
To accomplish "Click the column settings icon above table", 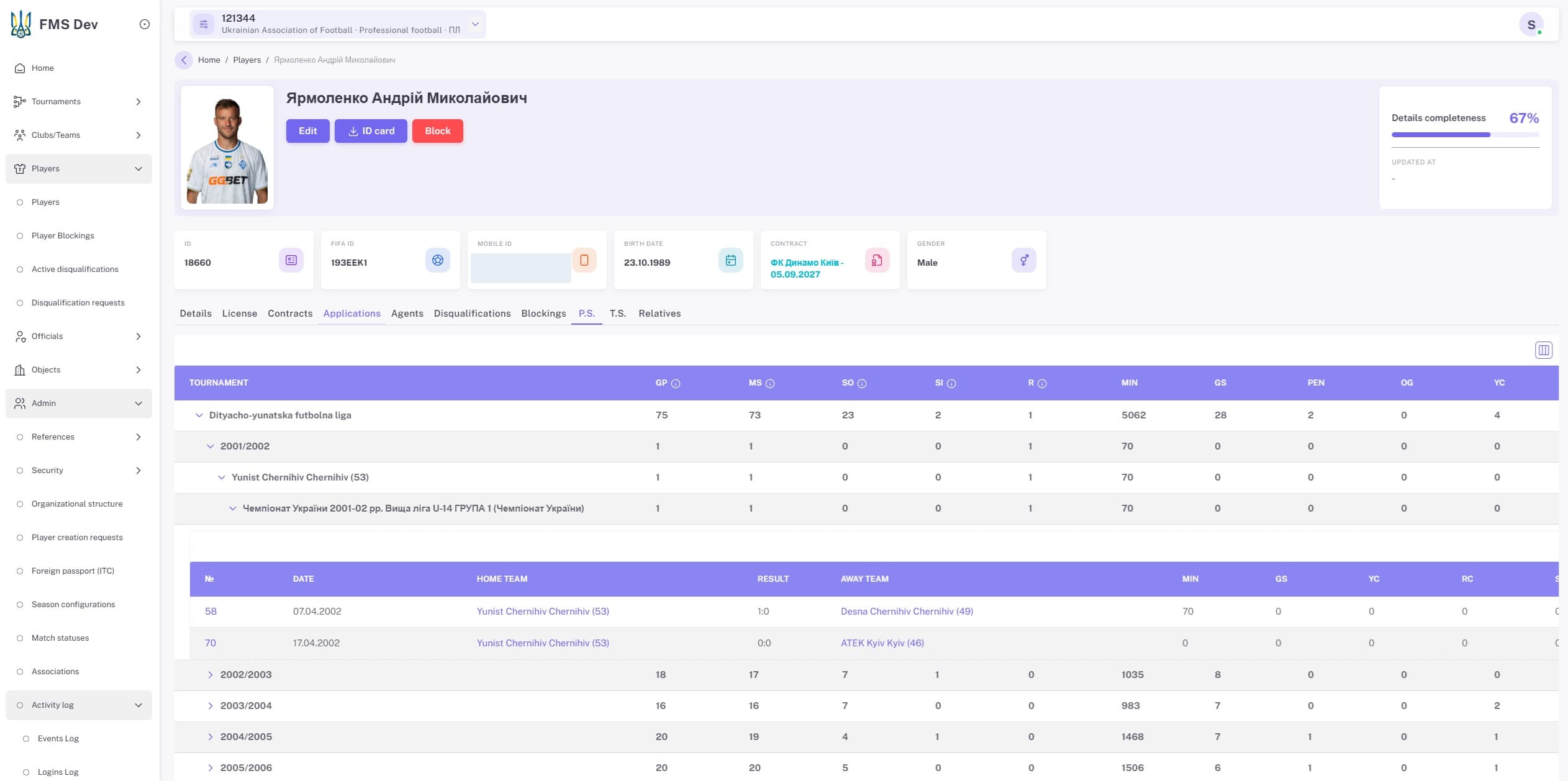I will 1543,350.
